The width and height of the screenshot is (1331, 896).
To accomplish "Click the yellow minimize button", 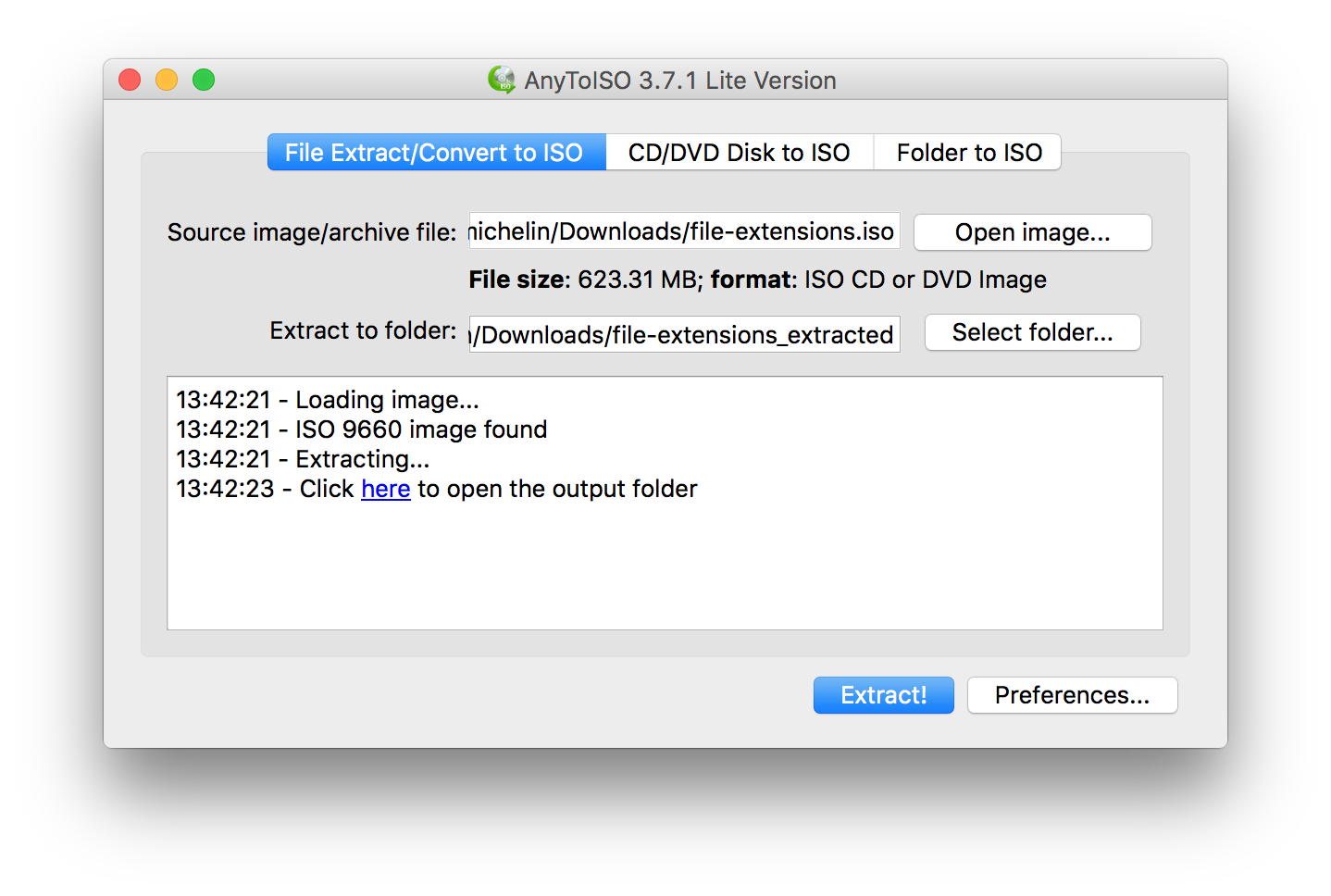I will [167, 80].
